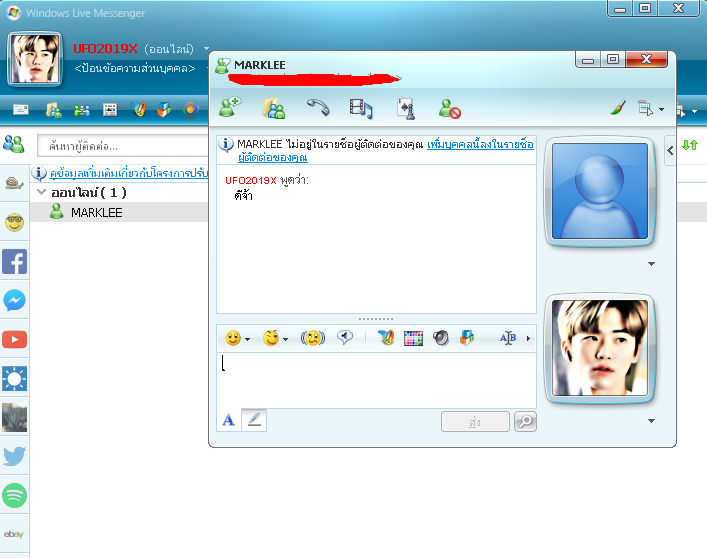Image resolution: width=707 pixels, height=558 pixels.
Task: Open font settings with blue A icon
Action: click(229, 420)
